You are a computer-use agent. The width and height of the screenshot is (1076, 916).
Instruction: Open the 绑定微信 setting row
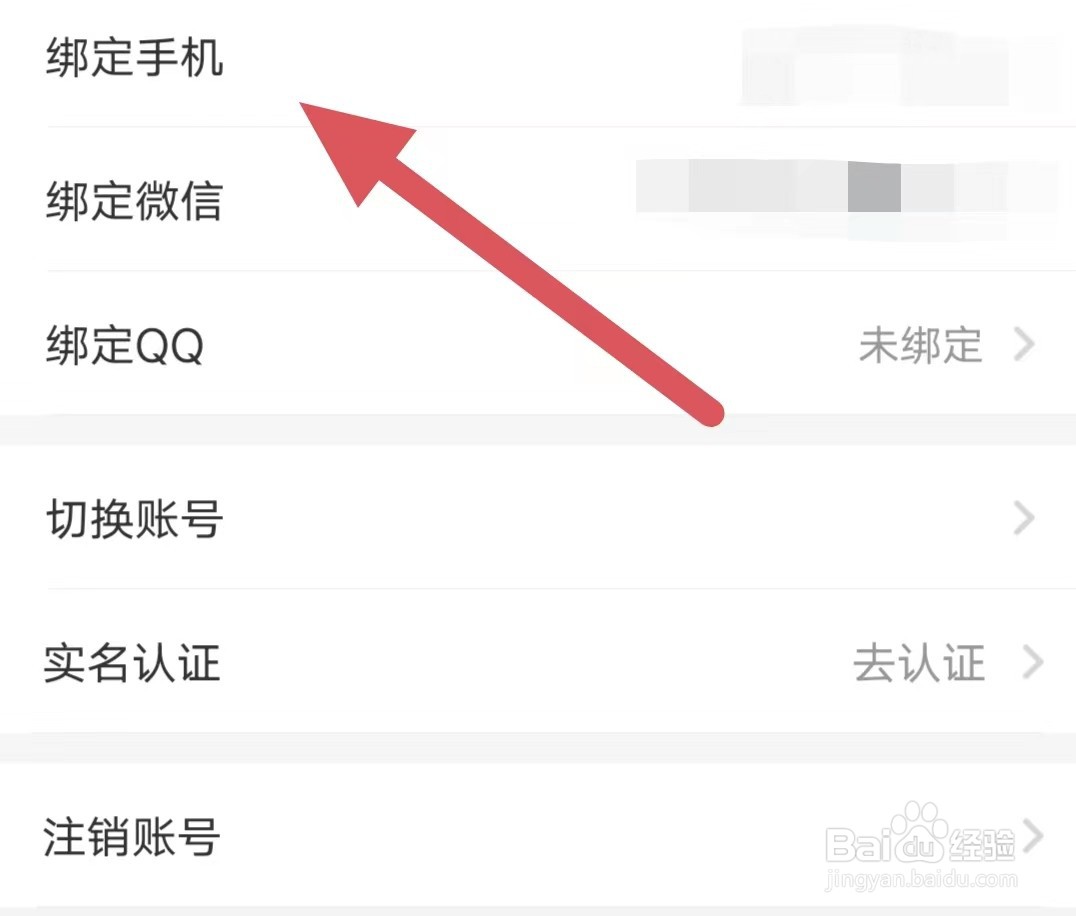point(538,200)
